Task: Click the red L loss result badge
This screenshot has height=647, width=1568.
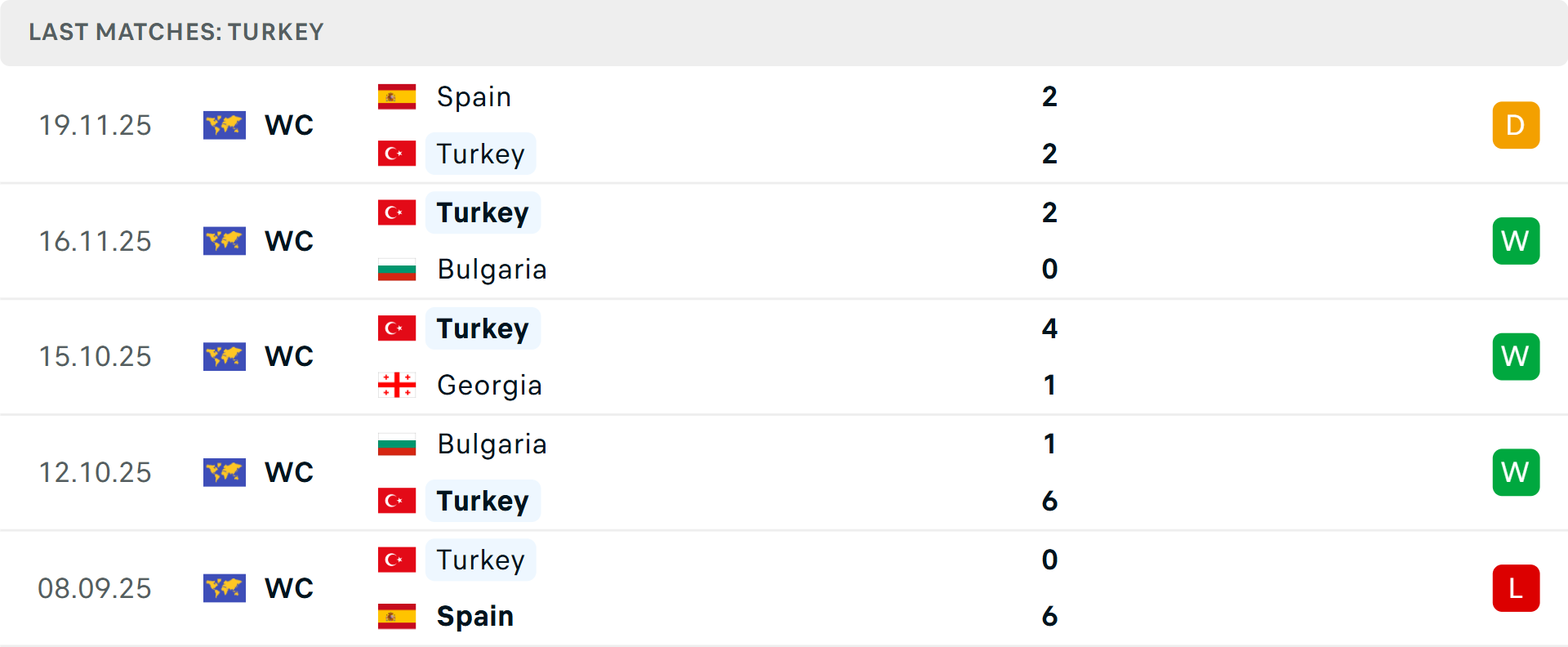Action: tap(1516, 588)
